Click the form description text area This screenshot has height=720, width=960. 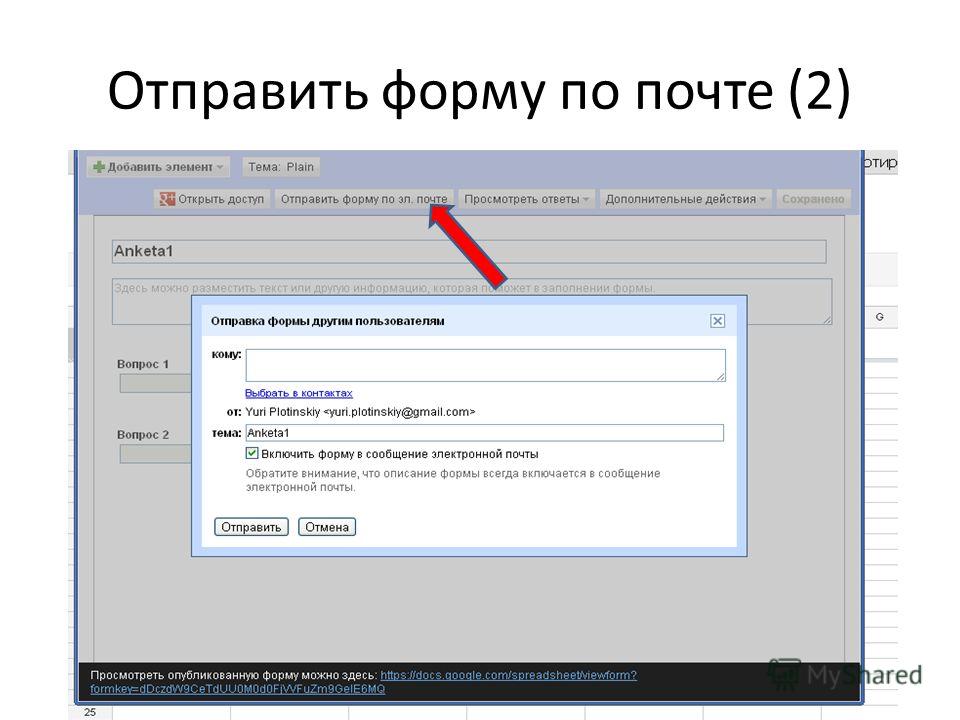pos(472,301)
